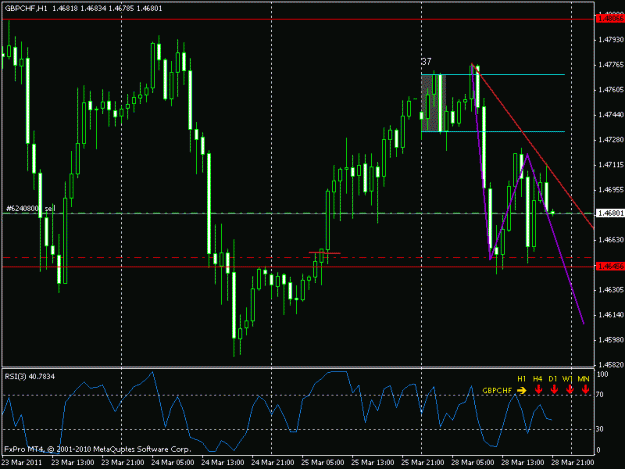
Task: Click the red down arrow under W1
Action: click(x=569, y=390)
